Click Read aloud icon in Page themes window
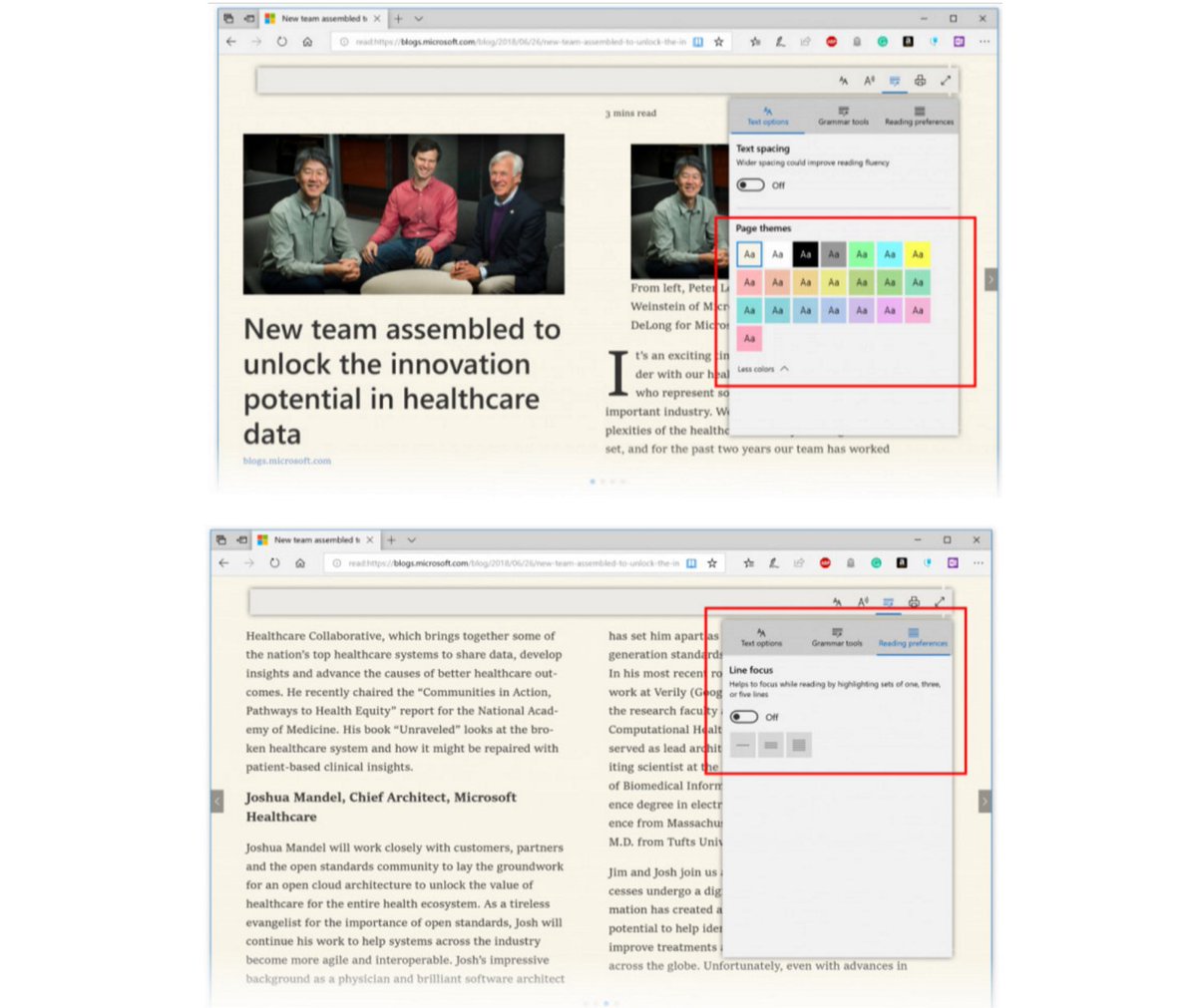This screenshot has height=1008, width=1197. click(869, 80)
